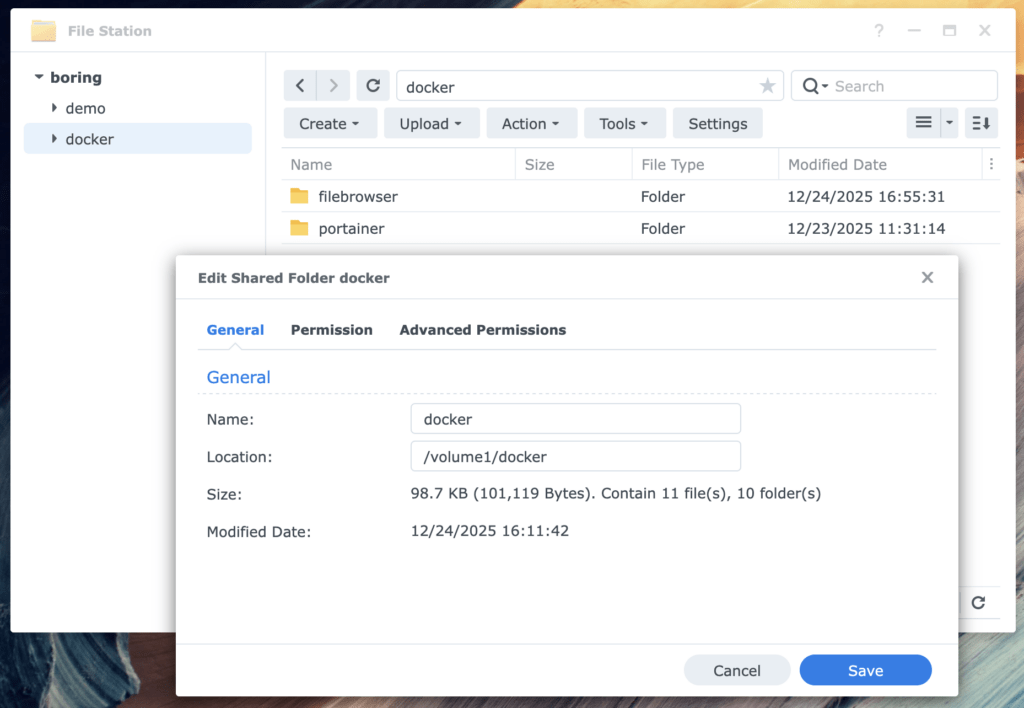The width and height of the screenshot is (1024, 708).
Task: Click the forward navigation arrow
Action: (333, 85)
